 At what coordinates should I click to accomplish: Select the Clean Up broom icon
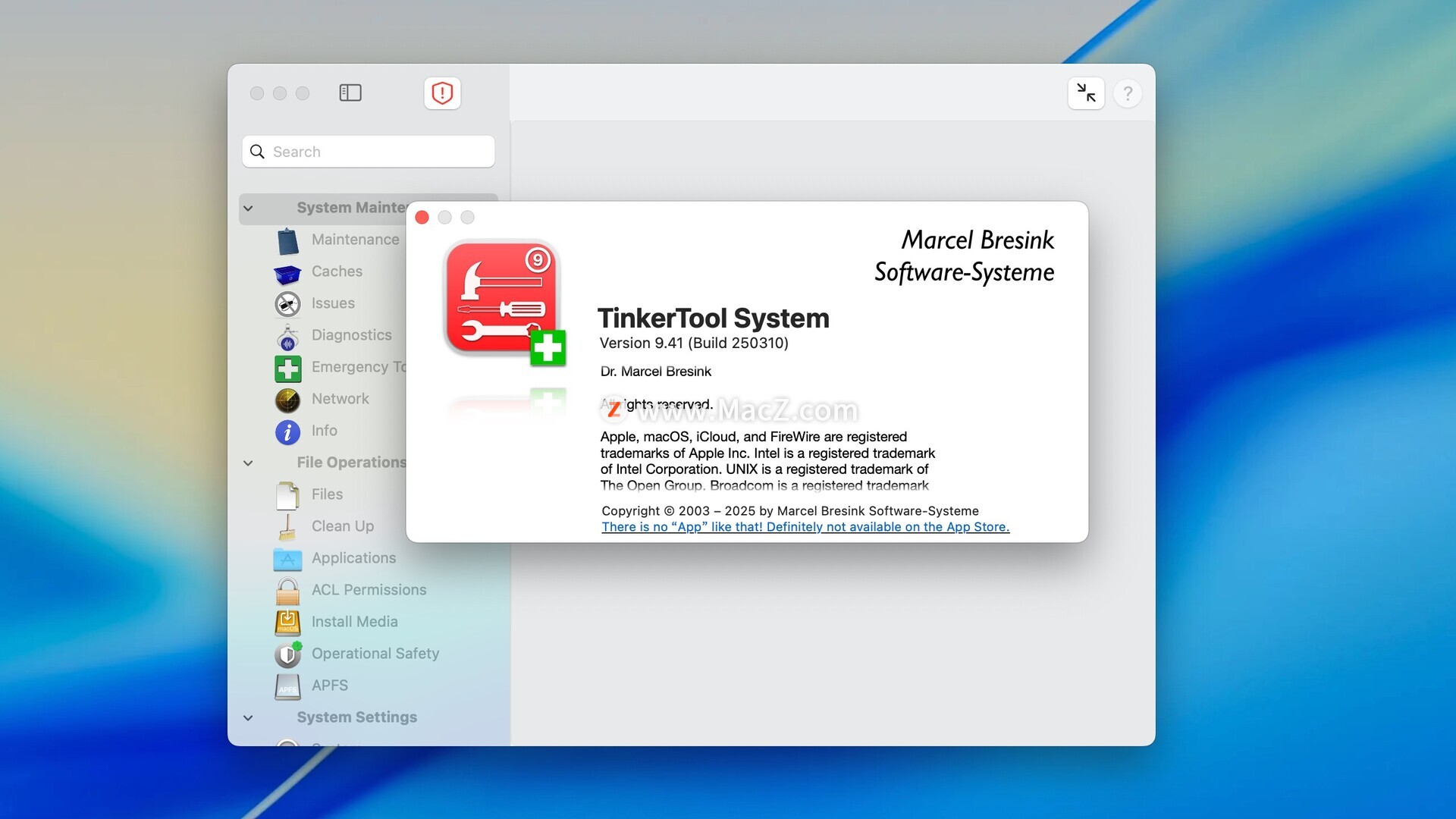tap(287, 527)
